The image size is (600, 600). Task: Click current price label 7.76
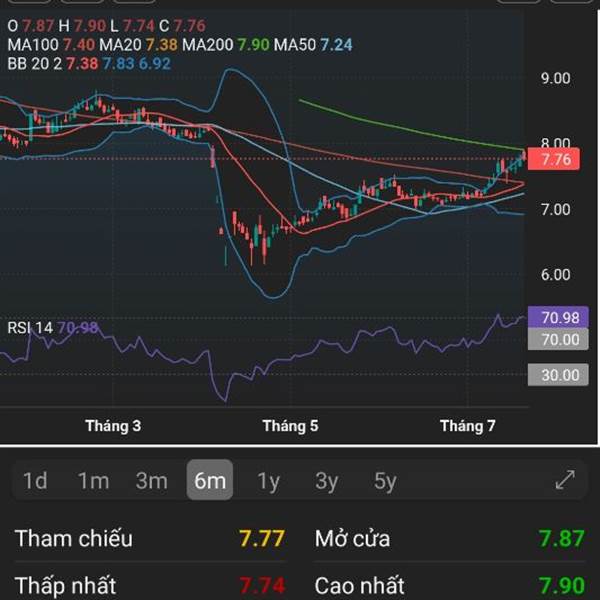[x=553, y=159]
